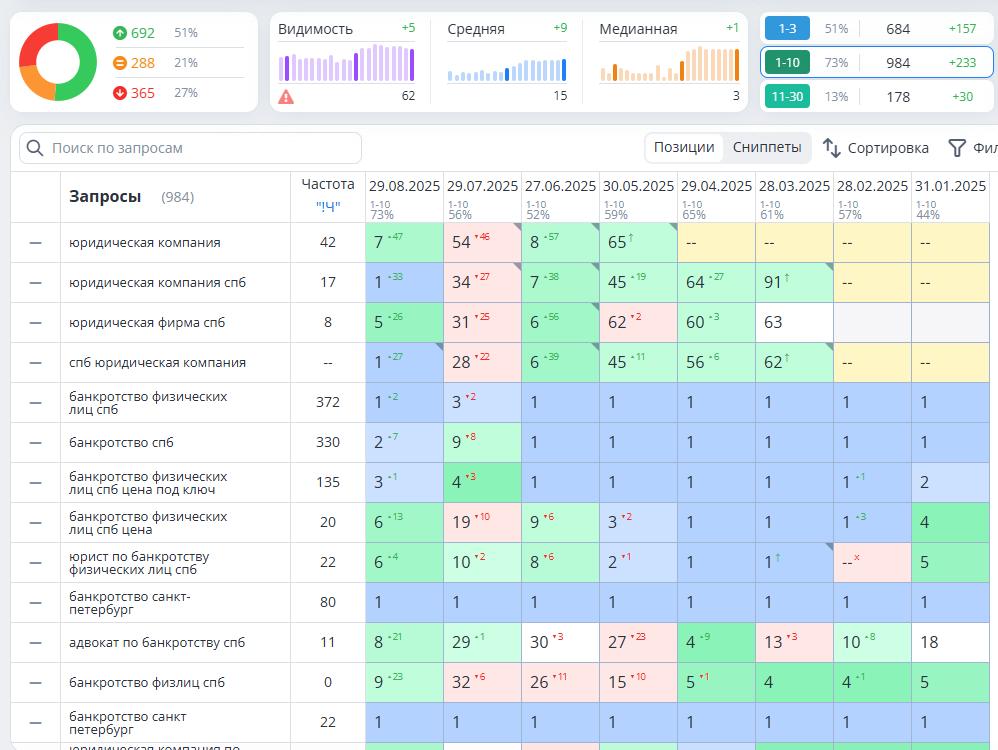Switch to the Позиции tab
The height and width of the screenshot is (750, 998).
[x=684, y=147]
